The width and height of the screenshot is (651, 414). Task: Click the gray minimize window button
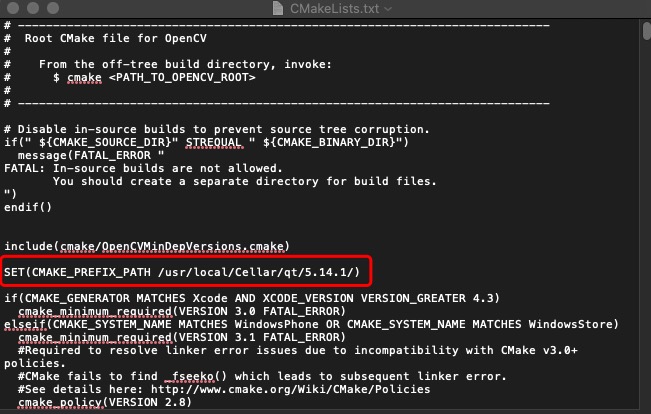coord(33,7)
